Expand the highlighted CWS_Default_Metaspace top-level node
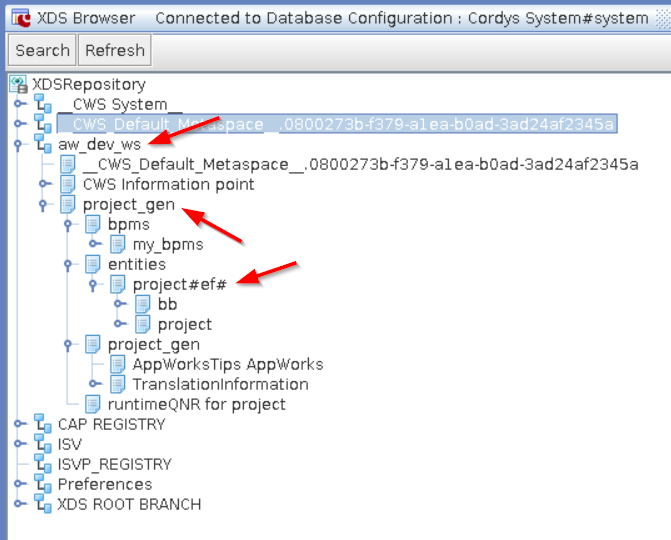The width and height of the screenshot is (671, 540). coord(19,124)
